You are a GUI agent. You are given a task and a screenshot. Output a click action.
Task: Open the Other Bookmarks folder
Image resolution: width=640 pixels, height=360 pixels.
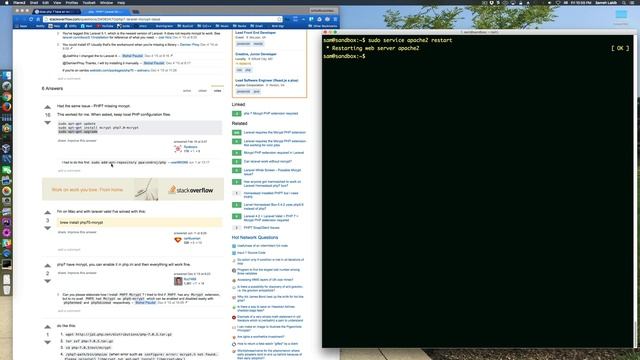(x=323, y=26)
